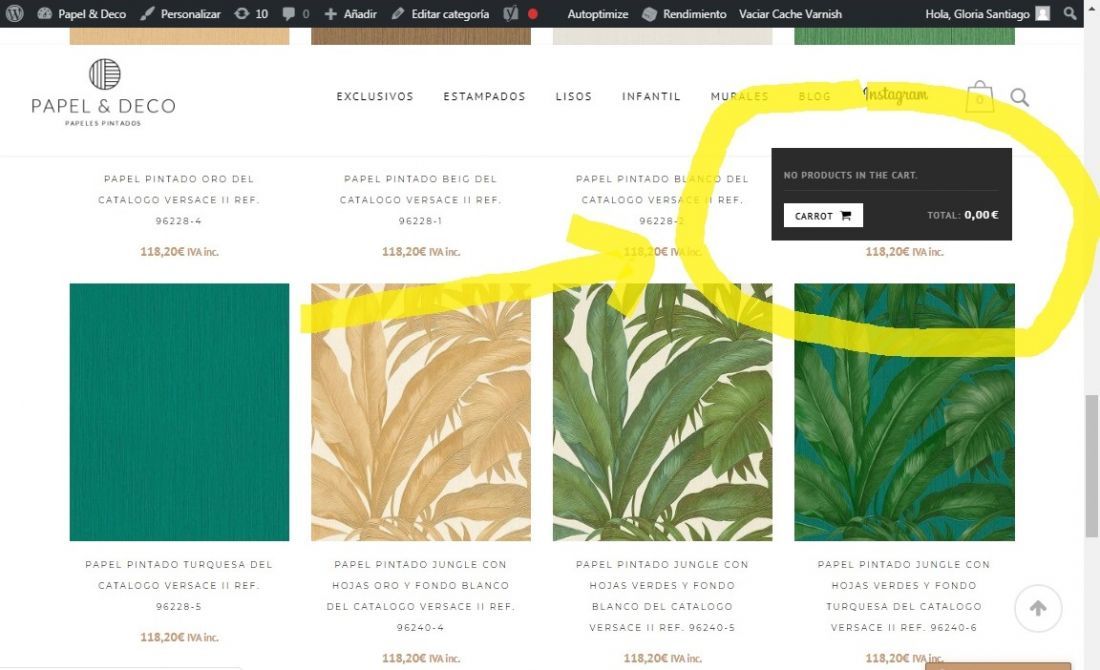Click Añadir new content item
The height and width of the screenshot is (670, 1100).
pyautogui.click(x=350, y=13)
